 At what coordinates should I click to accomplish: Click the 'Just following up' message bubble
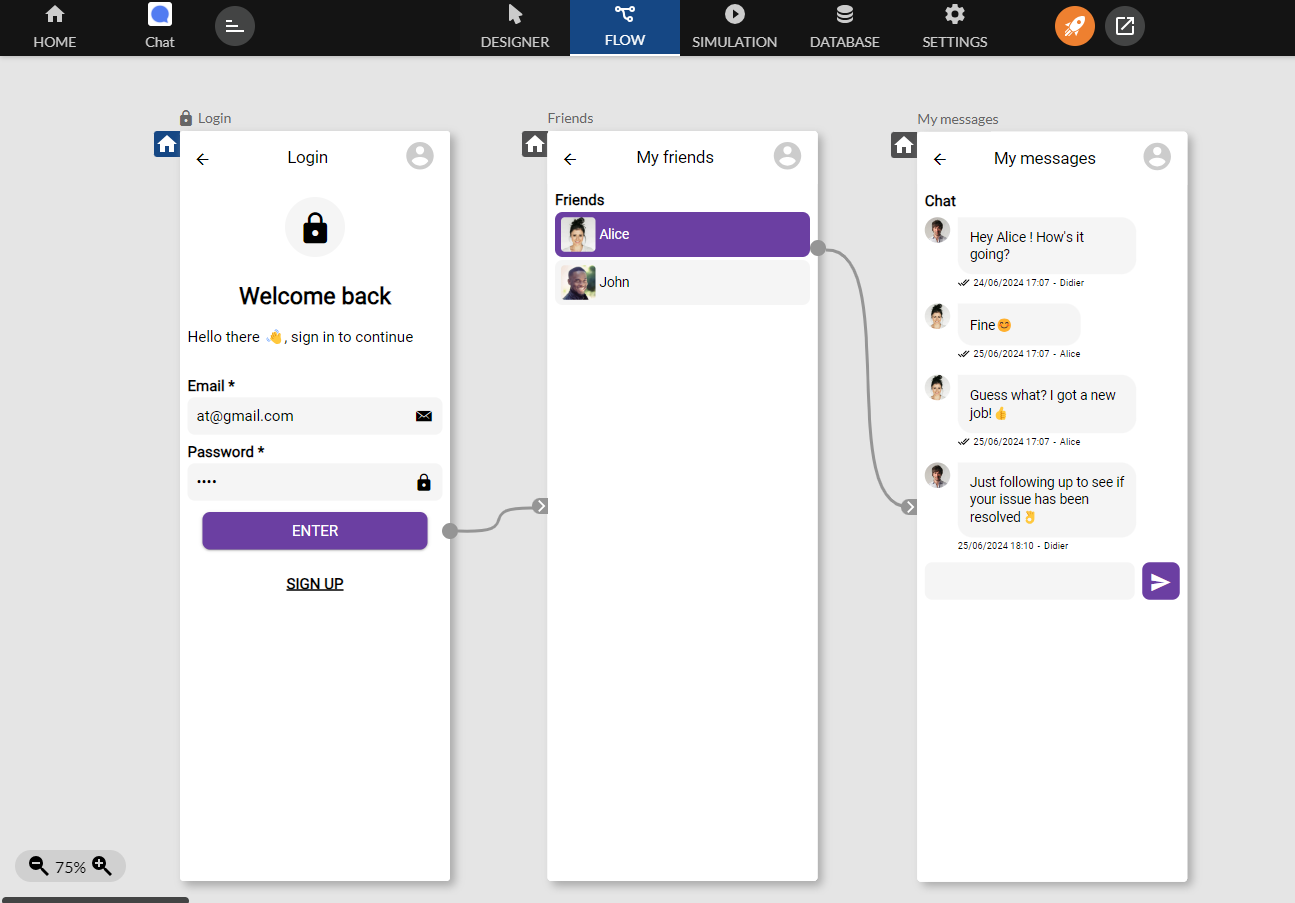1046,500
